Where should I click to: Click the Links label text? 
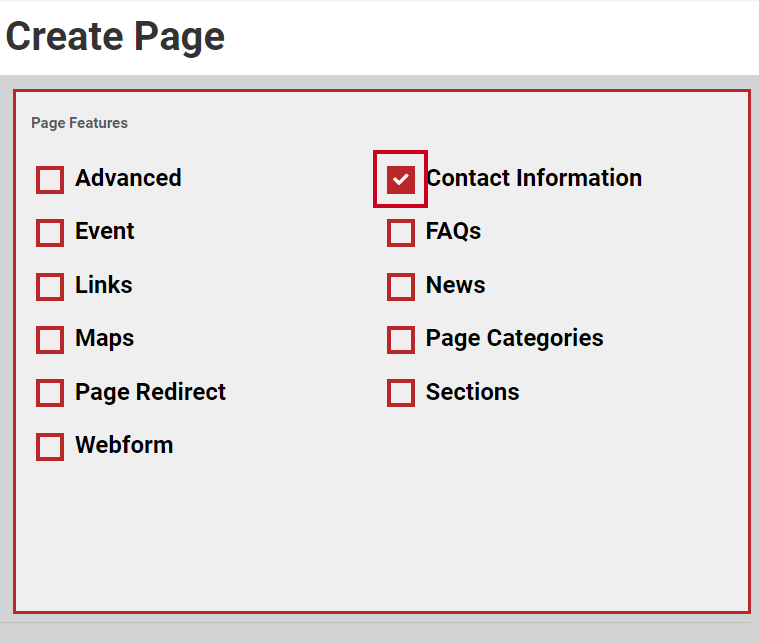pyautogui.click(x=104, y=285)
